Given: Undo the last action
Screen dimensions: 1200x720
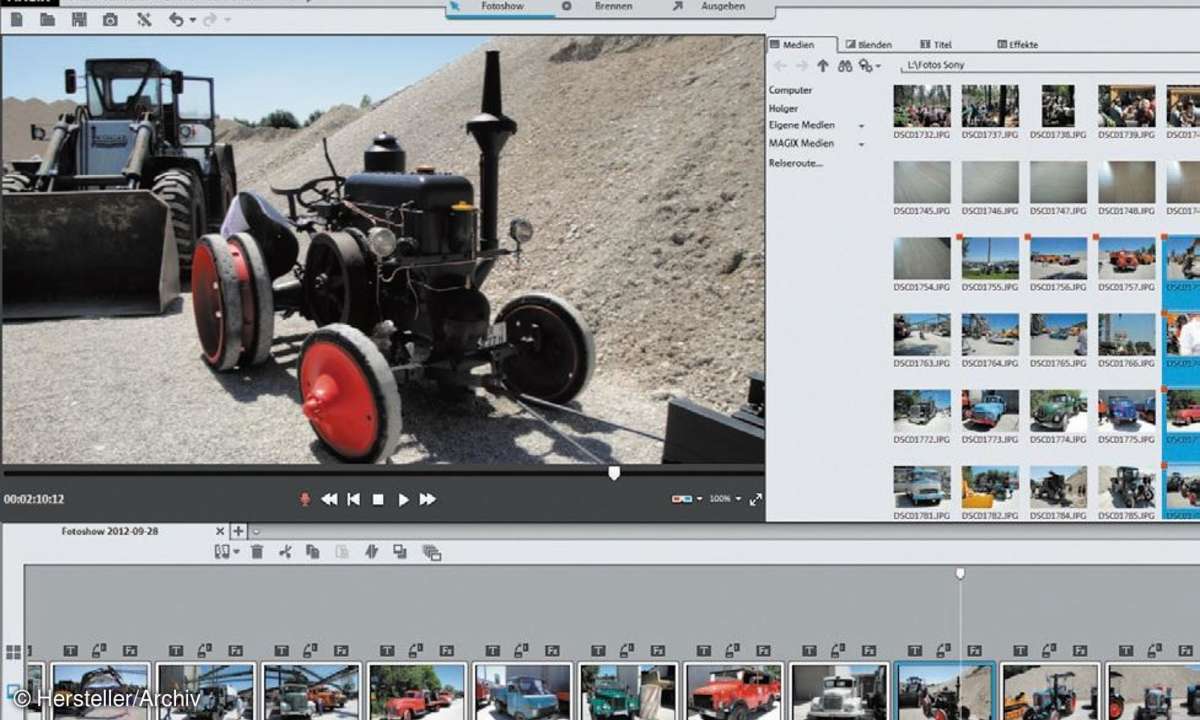Looking at the screenshot, I should coord(176,19).
